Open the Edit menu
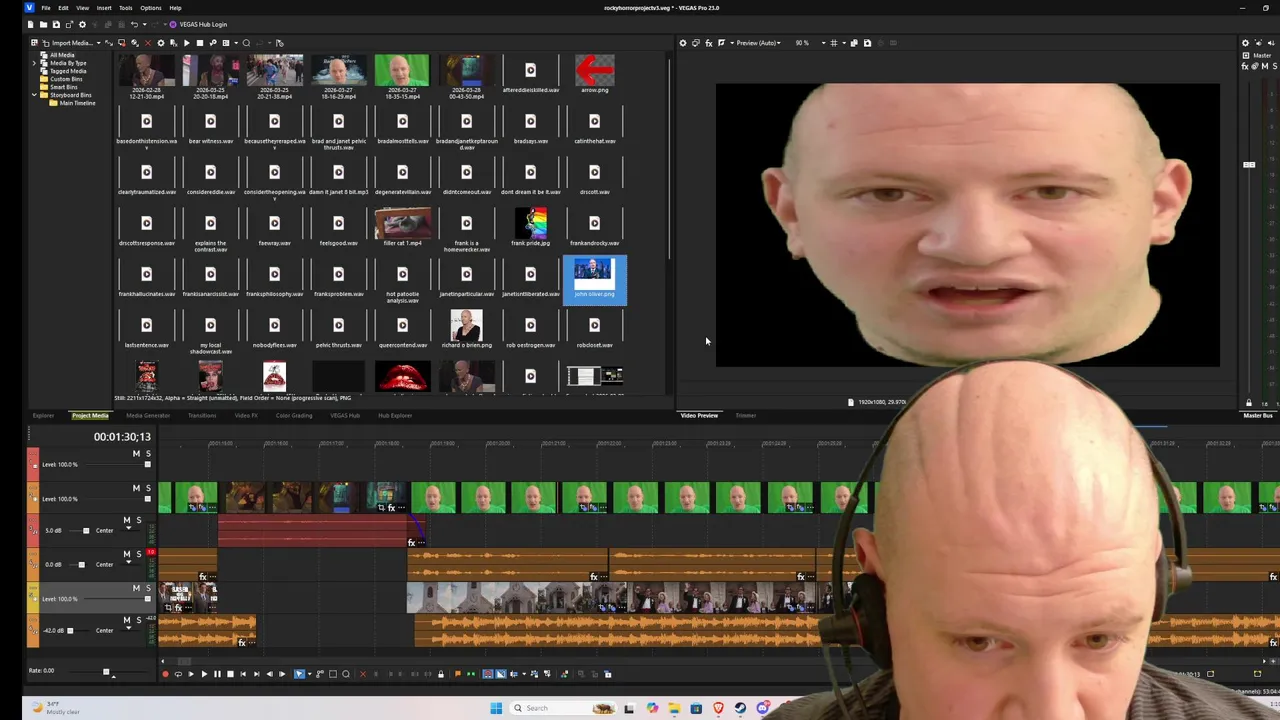 pos(63,8)
